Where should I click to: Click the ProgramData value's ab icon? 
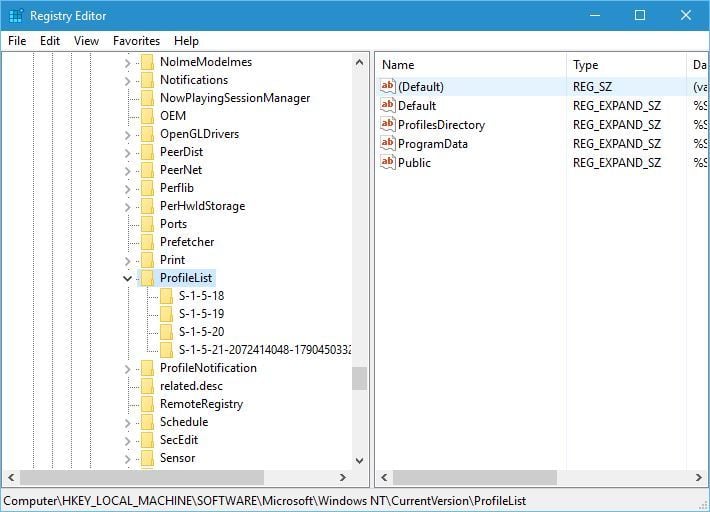[388, 143]
